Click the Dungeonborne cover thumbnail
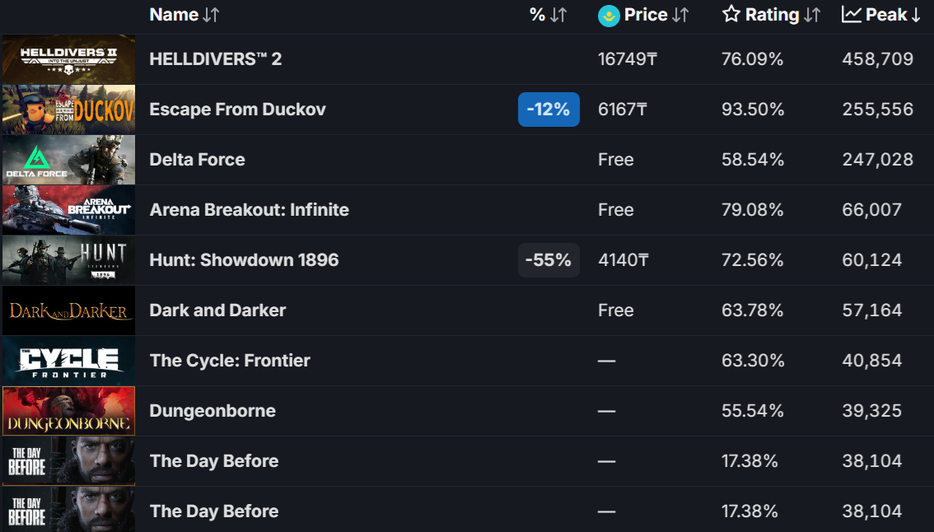Screen dimensions: 934x532 pyautogui.click(x=68, y=411)
